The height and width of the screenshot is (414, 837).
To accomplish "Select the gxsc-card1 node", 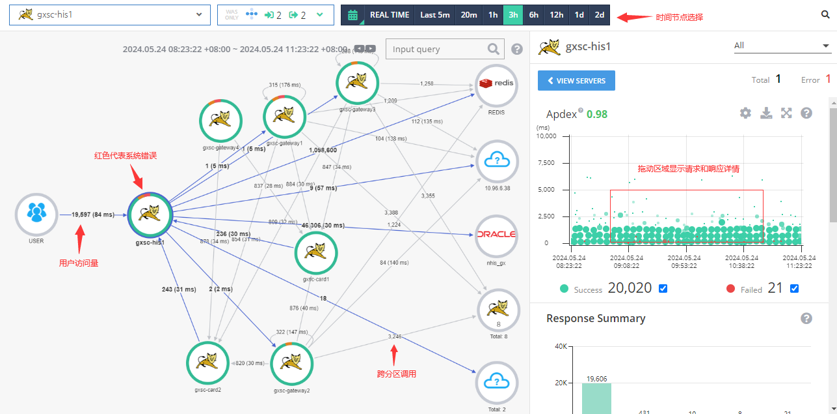I will click(x=317, y=253).
